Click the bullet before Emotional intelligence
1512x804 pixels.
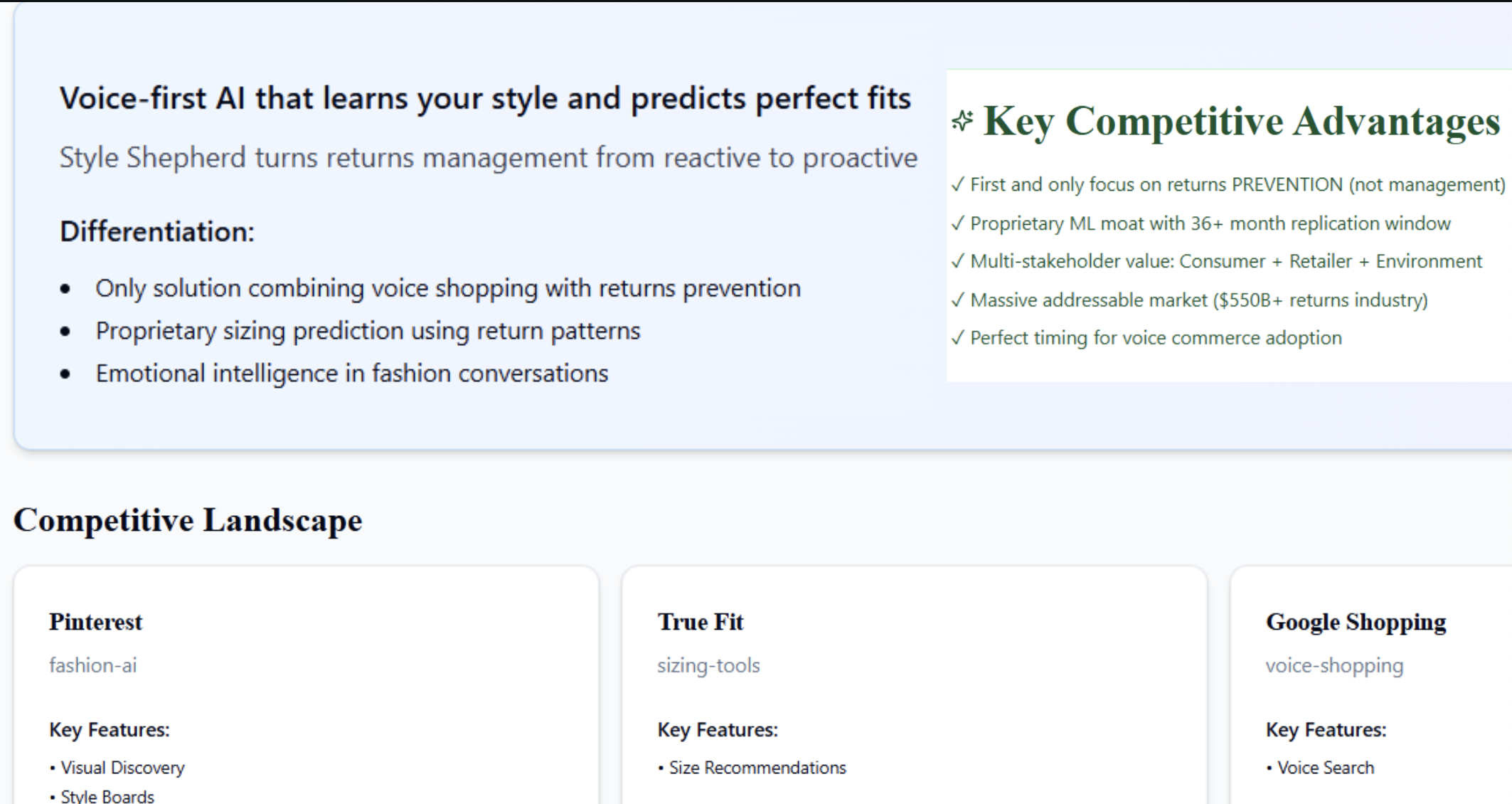pyautogui.click(x=65, y=374)
